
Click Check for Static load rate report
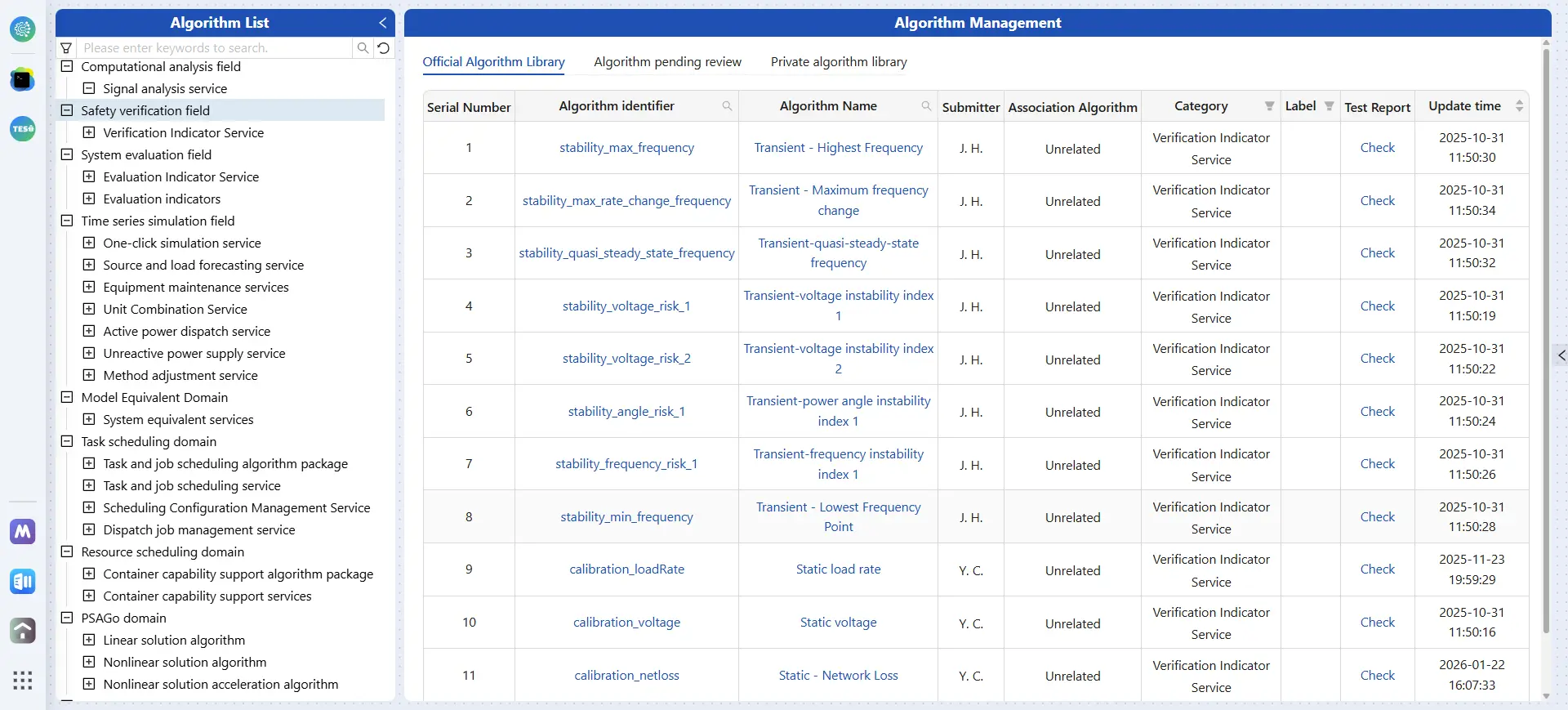[1377, 569]
